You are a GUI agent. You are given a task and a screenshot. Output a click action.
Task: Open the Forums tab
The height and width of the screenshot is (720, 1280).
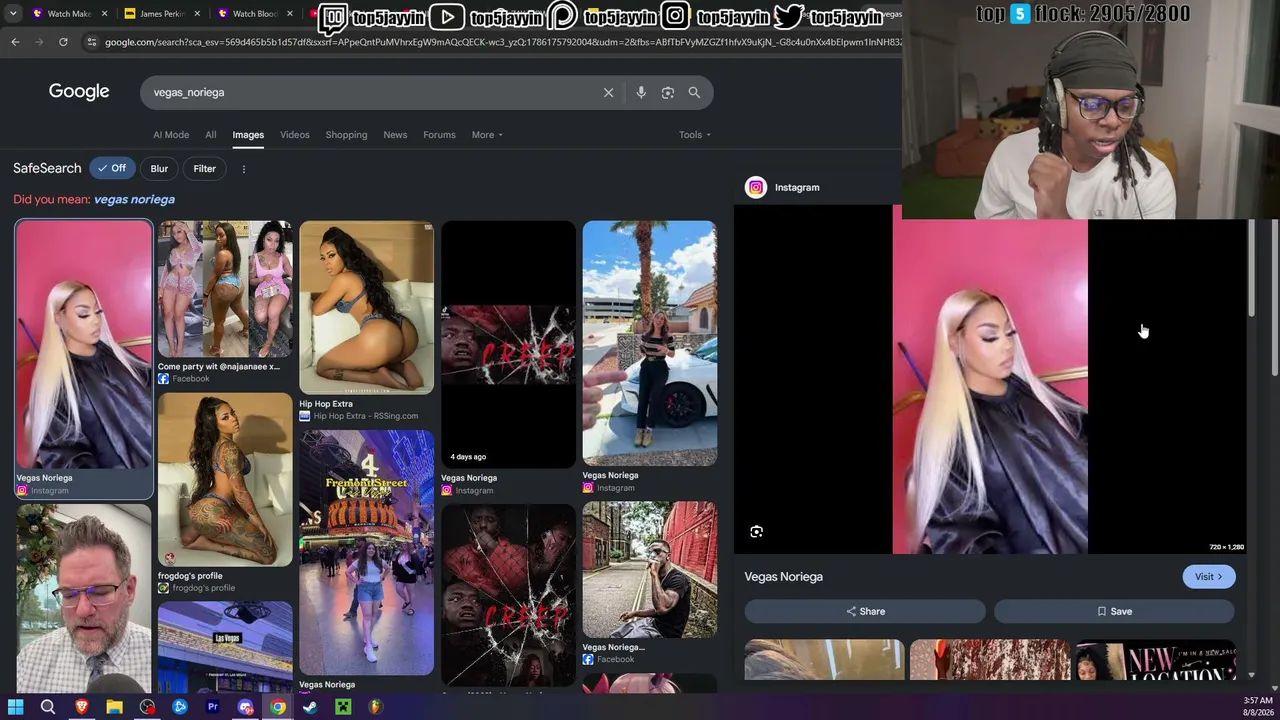coord(439,135)
